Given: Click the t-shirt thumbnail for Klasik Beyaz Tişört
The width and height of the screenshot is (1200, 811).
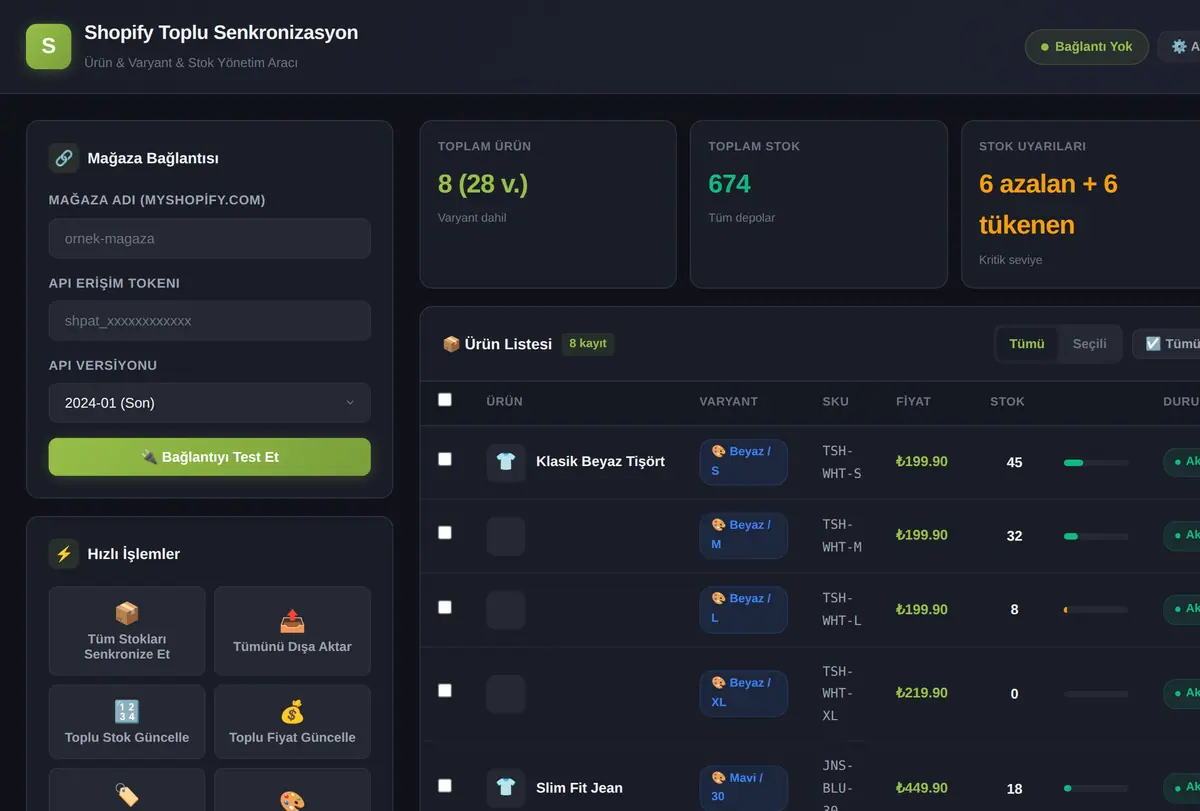Looking at the screenshot, I should tap(506, 462).
